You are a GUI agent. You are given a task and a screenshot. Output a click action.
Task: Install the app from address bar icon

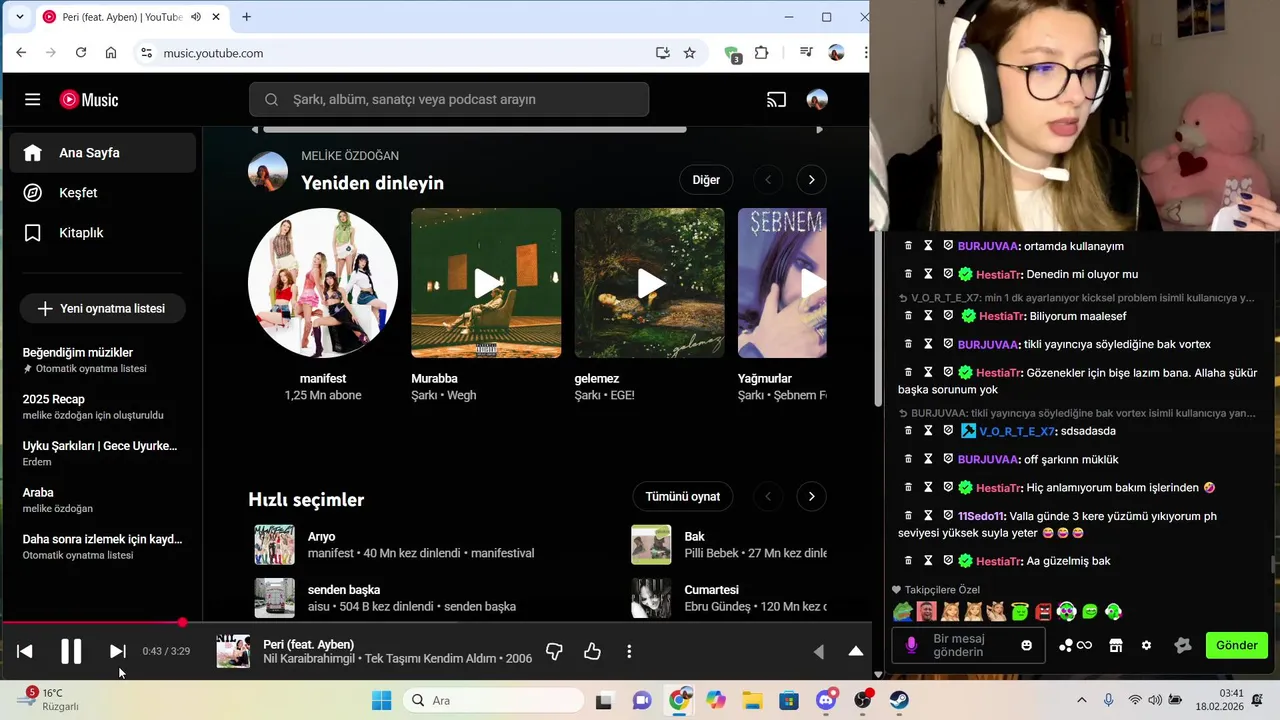coord(662,53)
